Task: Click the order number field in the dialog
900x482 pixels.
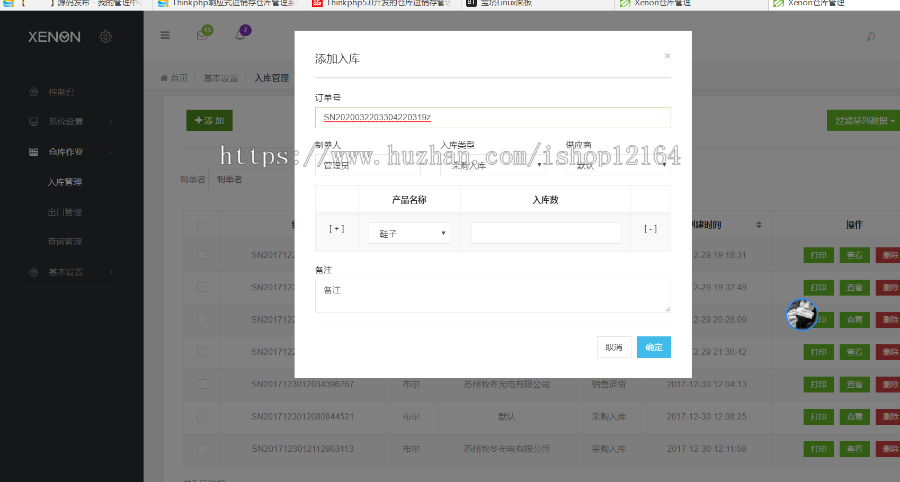Action: tap(492, 118)
